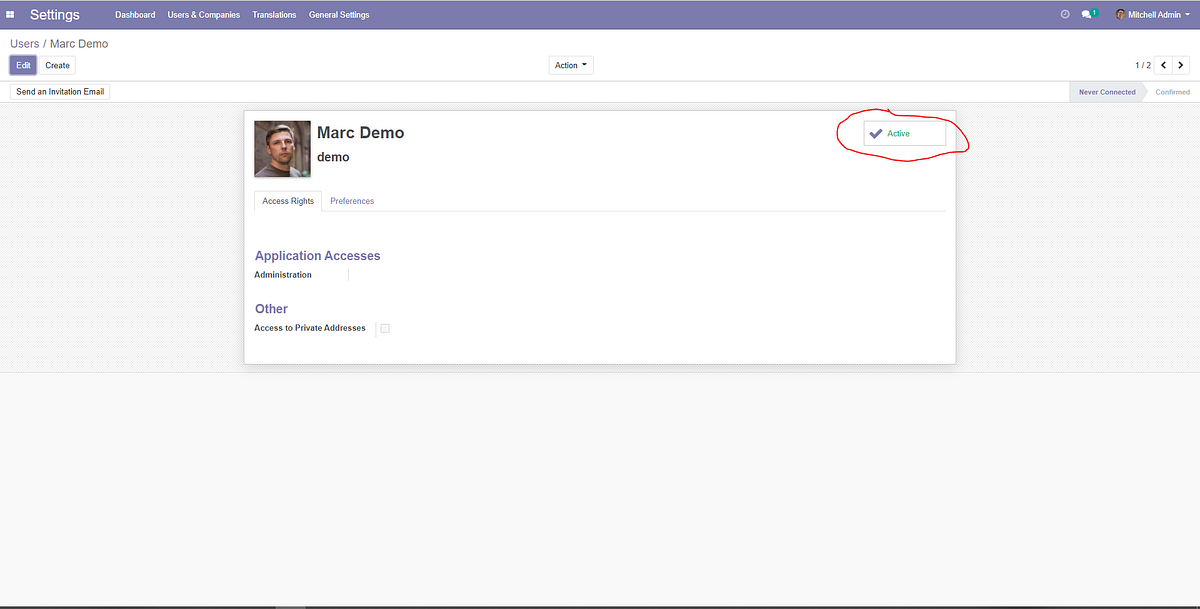The width and height of the screenshot is (1200, 609).
Task: Open the Users & Companies menu
Action: tap(203, 14)
